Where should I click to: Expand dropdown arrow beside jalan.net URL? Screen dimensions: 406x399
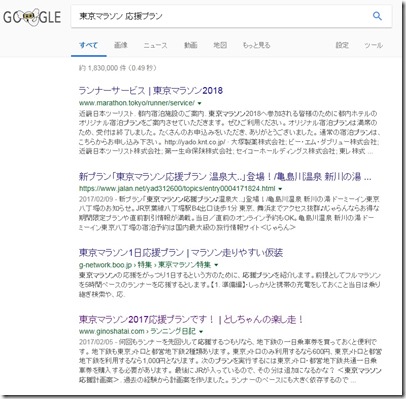pyautogui.click(x=280, y=189)
